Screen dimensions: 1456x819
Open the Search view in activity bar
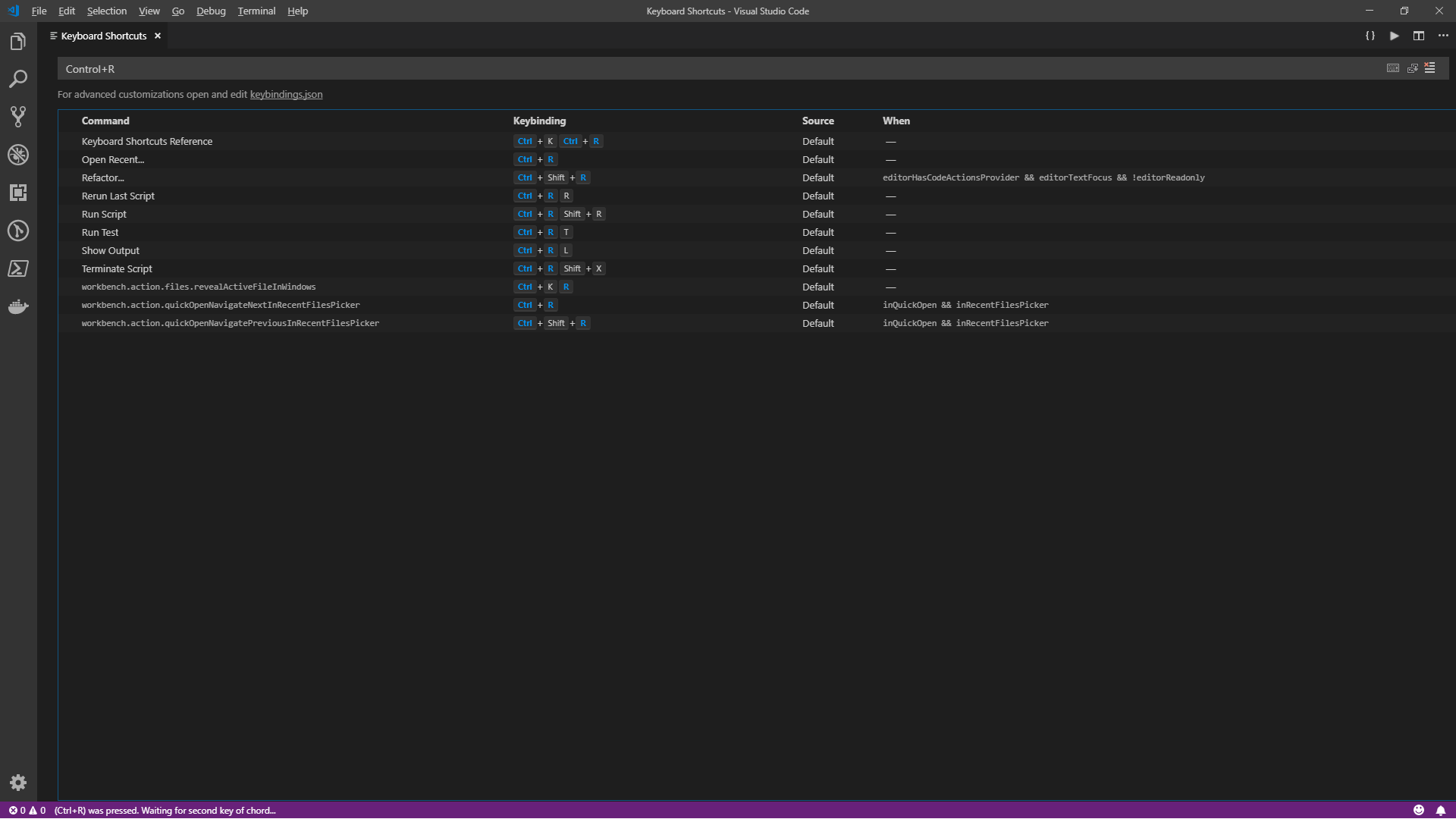pyautogui.click(x=18, y=79)
